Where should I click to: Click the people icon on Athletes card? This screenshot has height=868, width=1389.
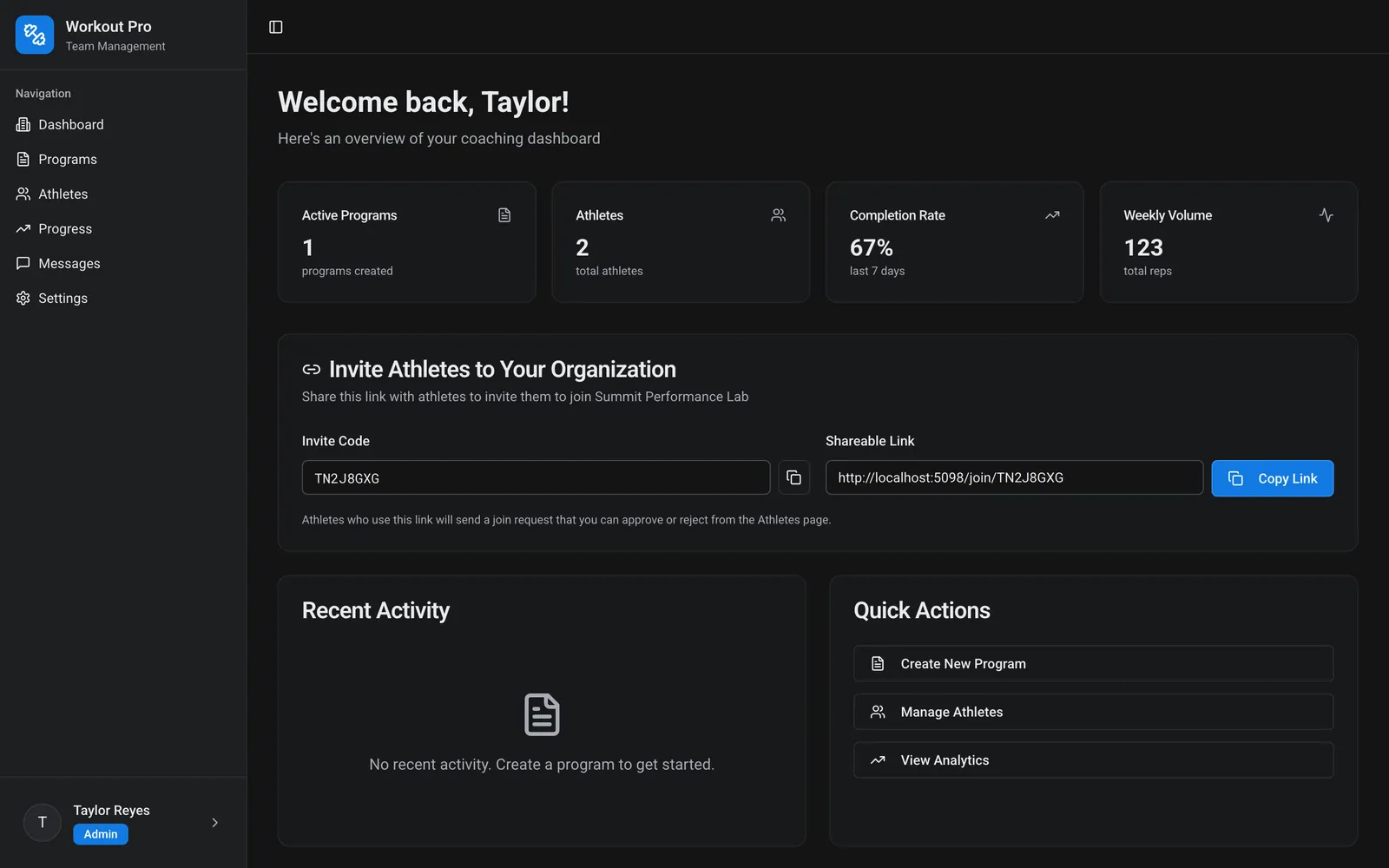tap(779, 215)
